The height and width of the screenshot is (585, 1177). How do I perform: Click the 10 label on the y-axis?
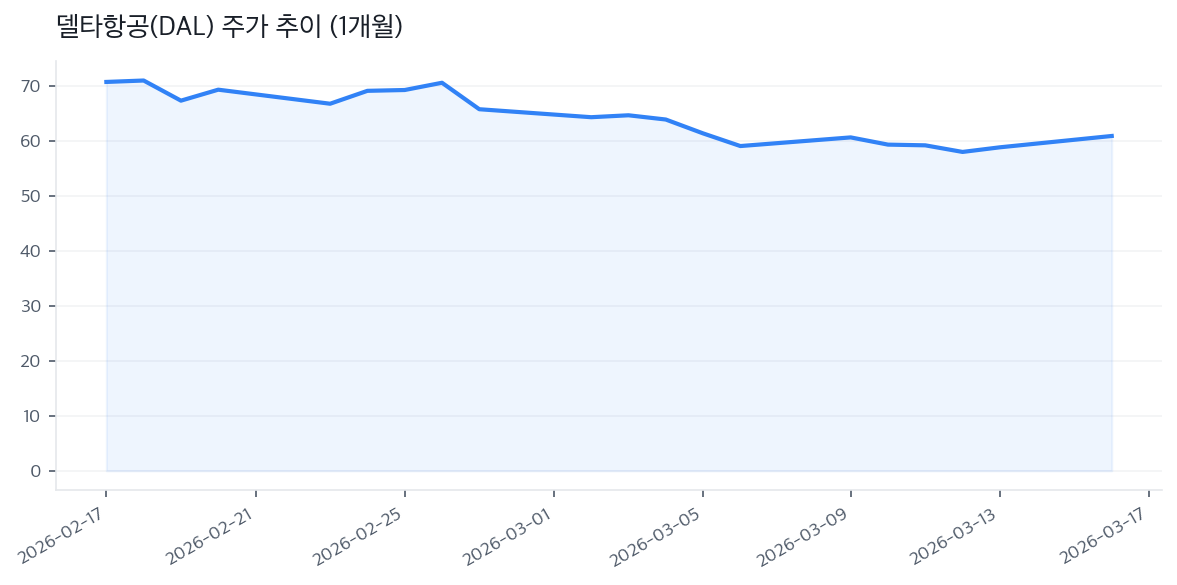coord(30,416)
